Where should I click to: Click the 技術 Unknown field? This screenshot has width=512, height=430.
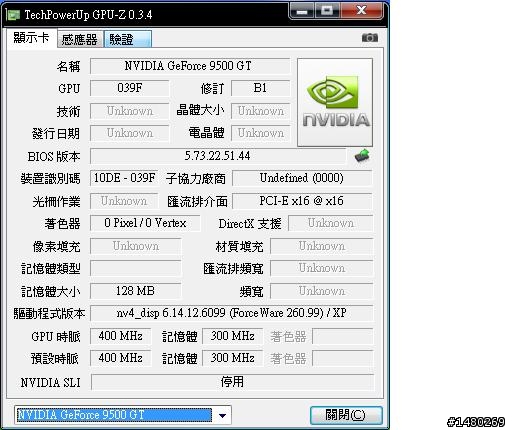point(130,111)
